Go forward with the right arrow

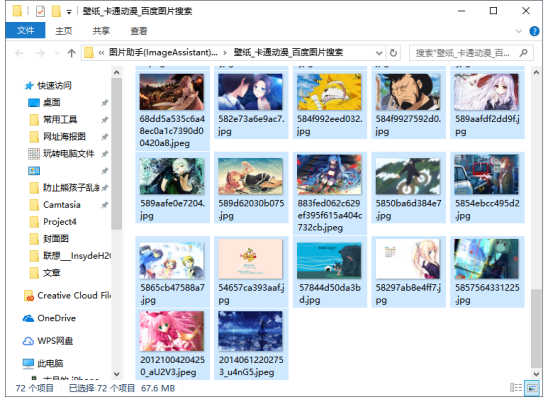(40, 53)
